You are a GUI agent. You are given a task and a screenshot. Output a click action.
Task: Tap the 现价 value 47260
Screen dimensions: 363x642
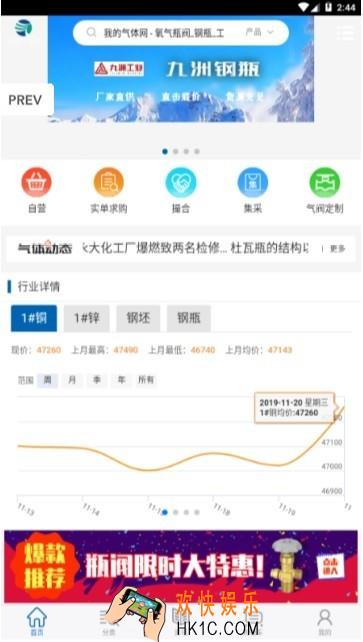click(49, 350)
